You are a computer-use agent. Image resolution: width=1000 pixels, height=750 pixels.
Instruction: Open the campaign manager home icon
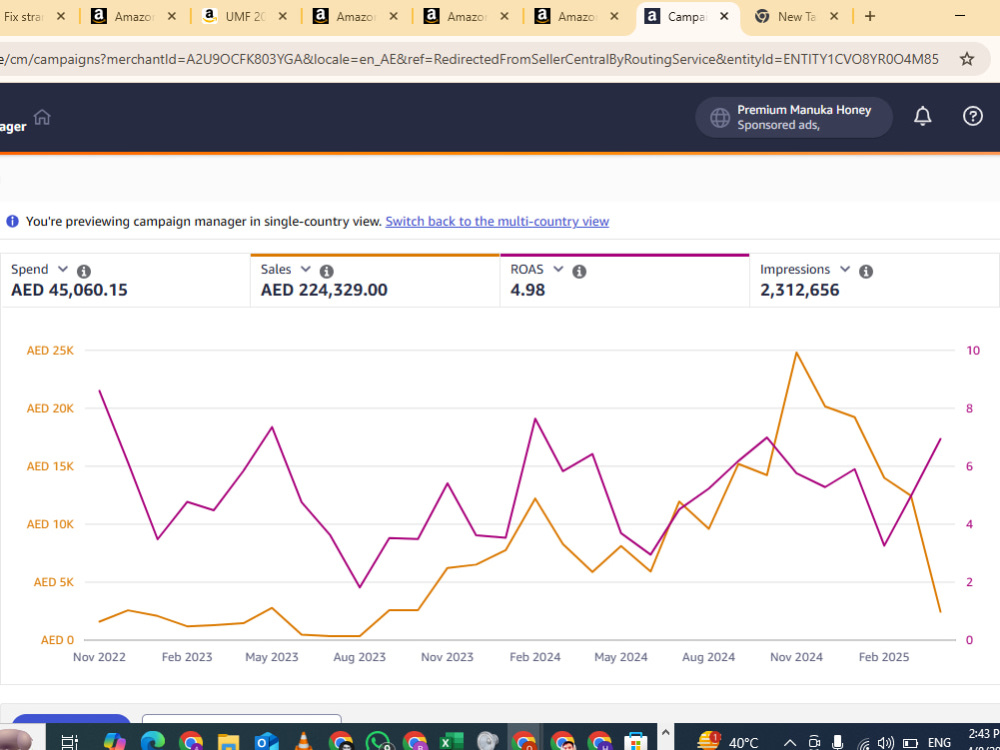pos(42,117)
